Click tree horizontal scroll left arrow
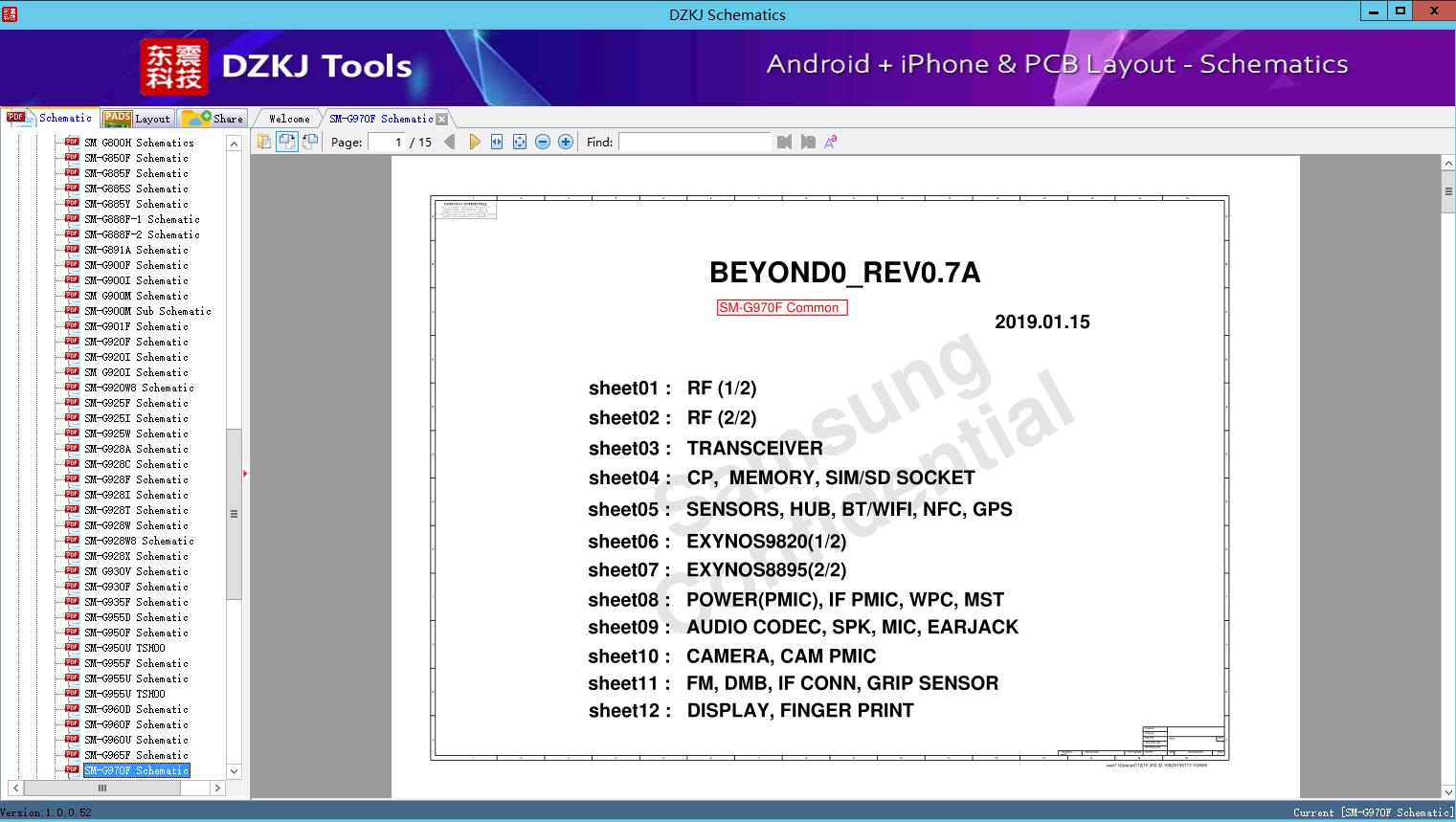This screenshot has width=1456, height=822. [14, 789]
